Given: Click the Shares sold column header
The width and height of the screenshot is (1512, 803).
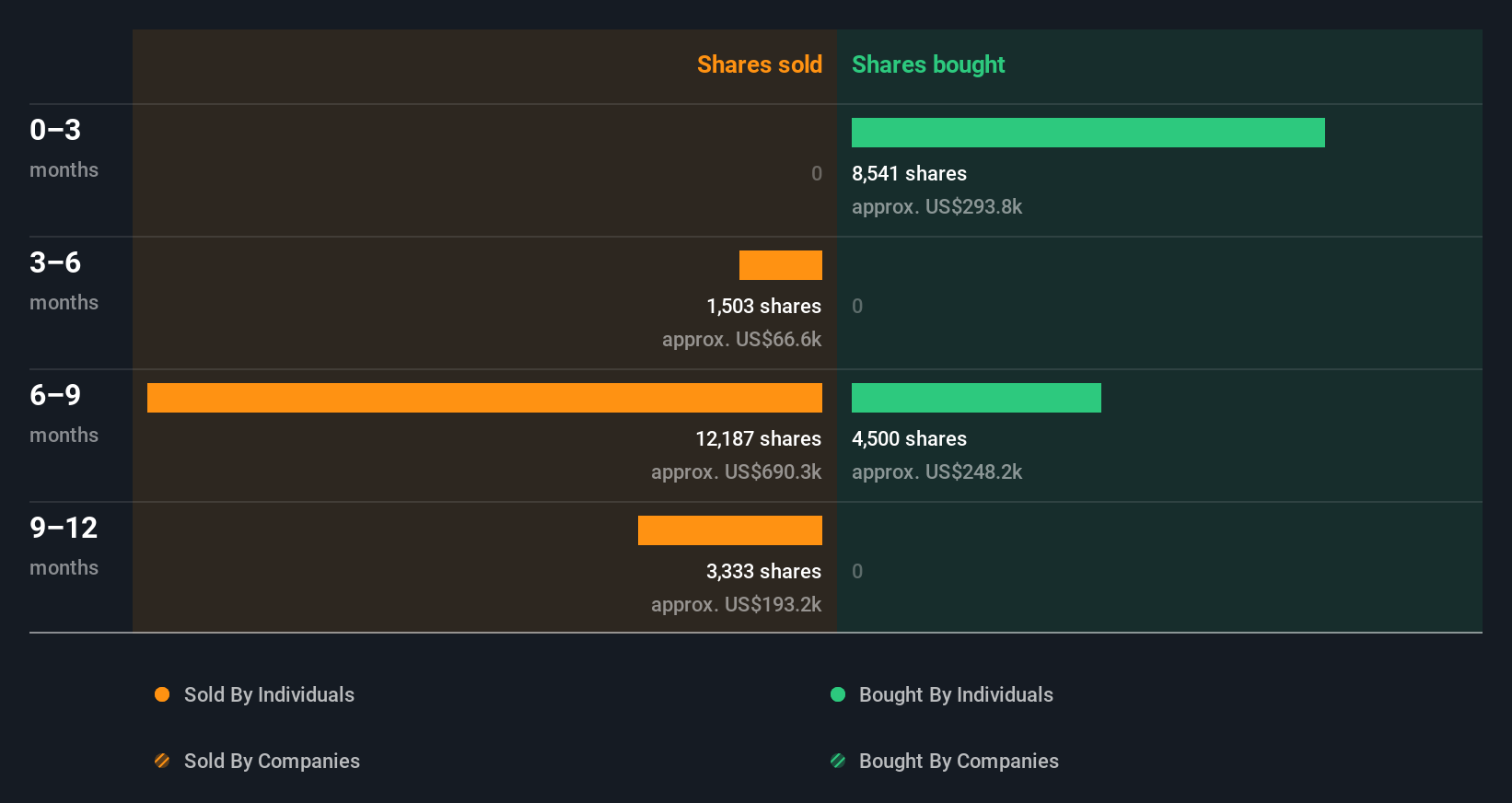Looking at the screenshot, I should click(x=760, y=64).
